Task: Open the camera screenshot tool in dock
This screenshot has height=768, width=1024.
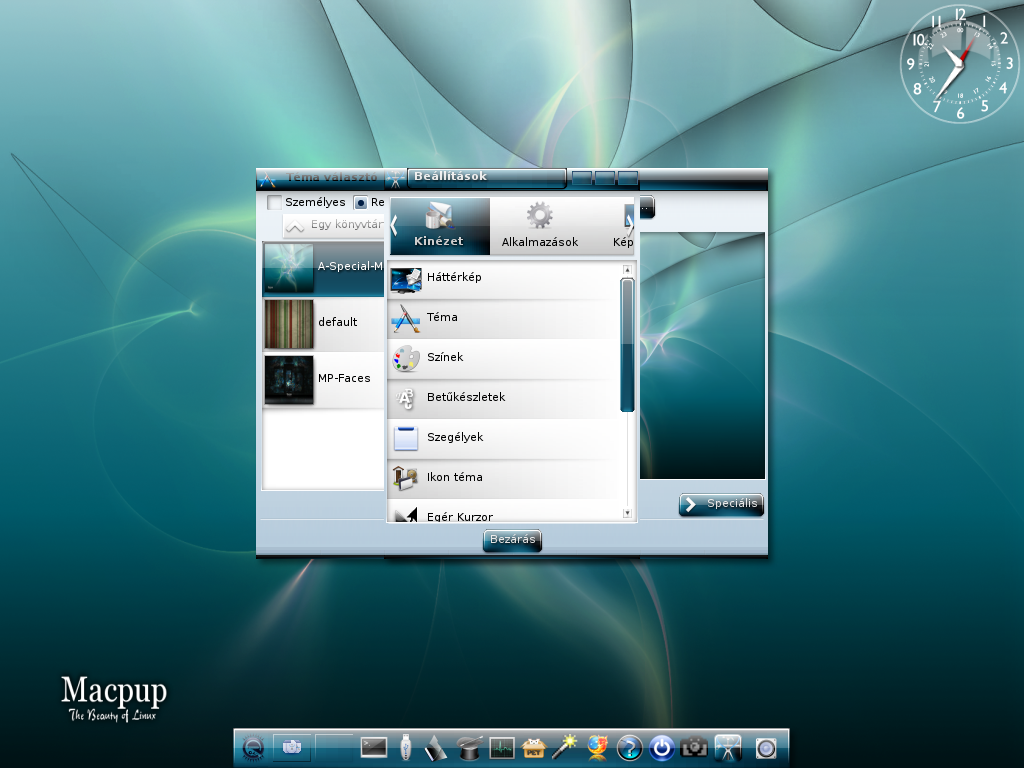Action: tap(694, 748)
